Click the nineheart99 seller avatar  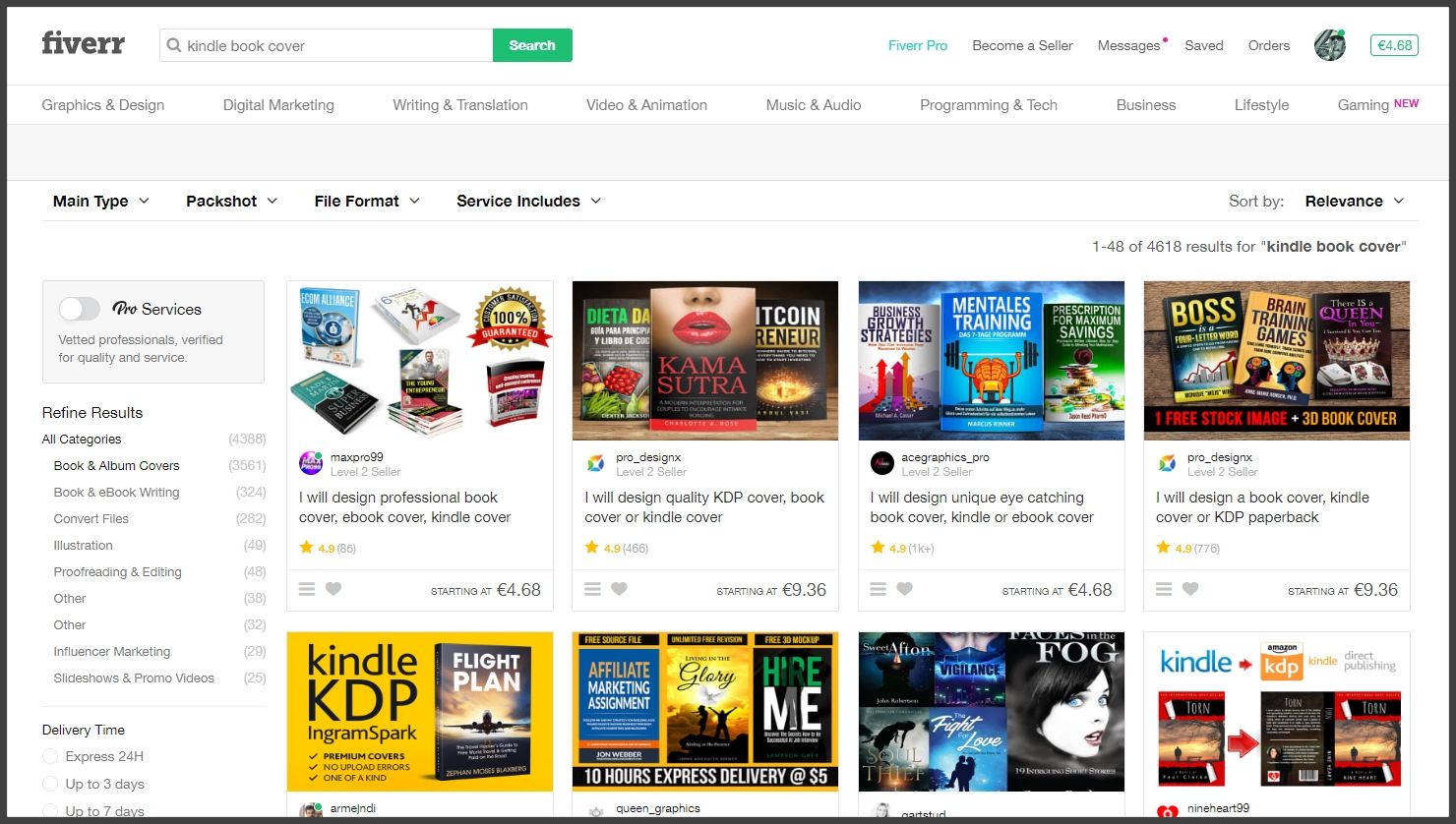[1168, 812]
